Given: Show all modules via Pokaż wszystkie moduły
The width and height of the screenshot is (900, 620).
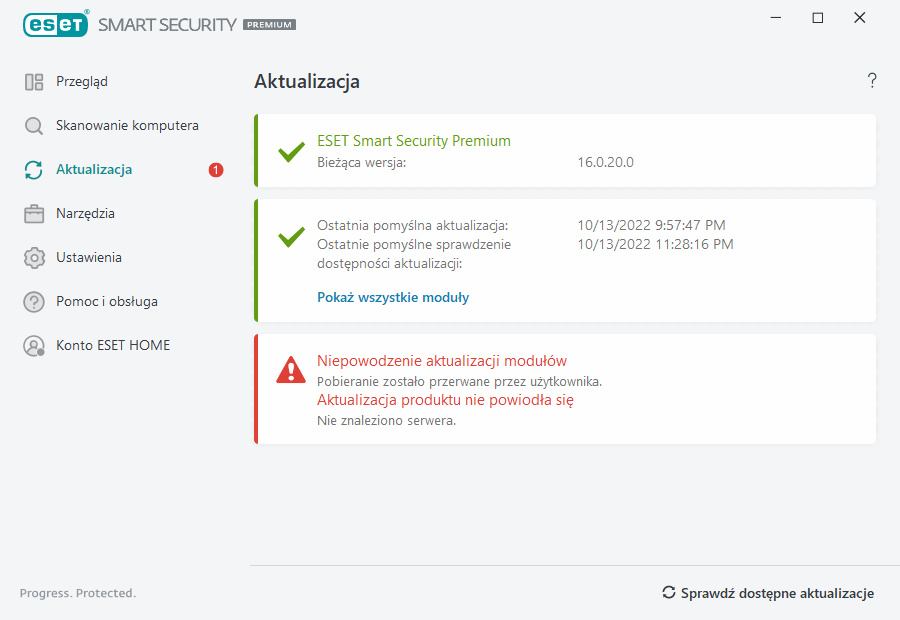Looking at the screenshot, I should (393, 297).
